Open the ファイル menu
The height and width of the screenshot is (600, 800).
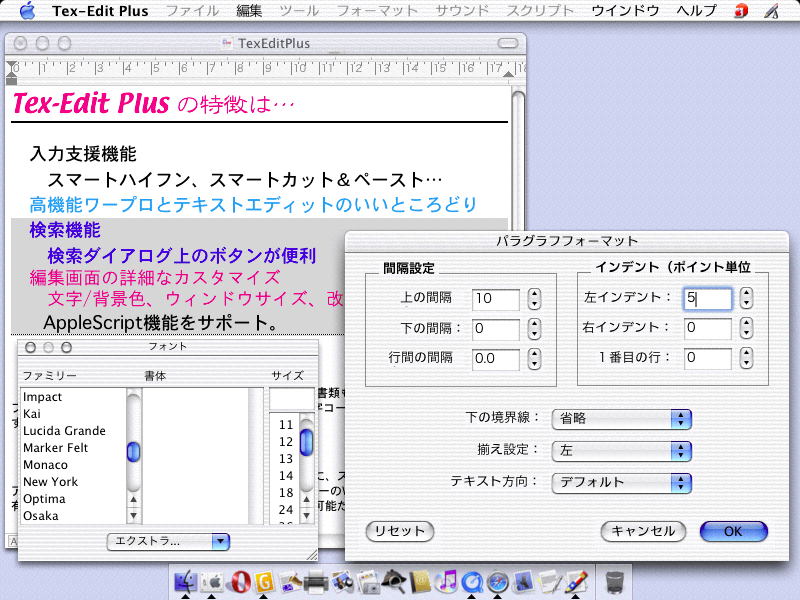pos(192,11)
